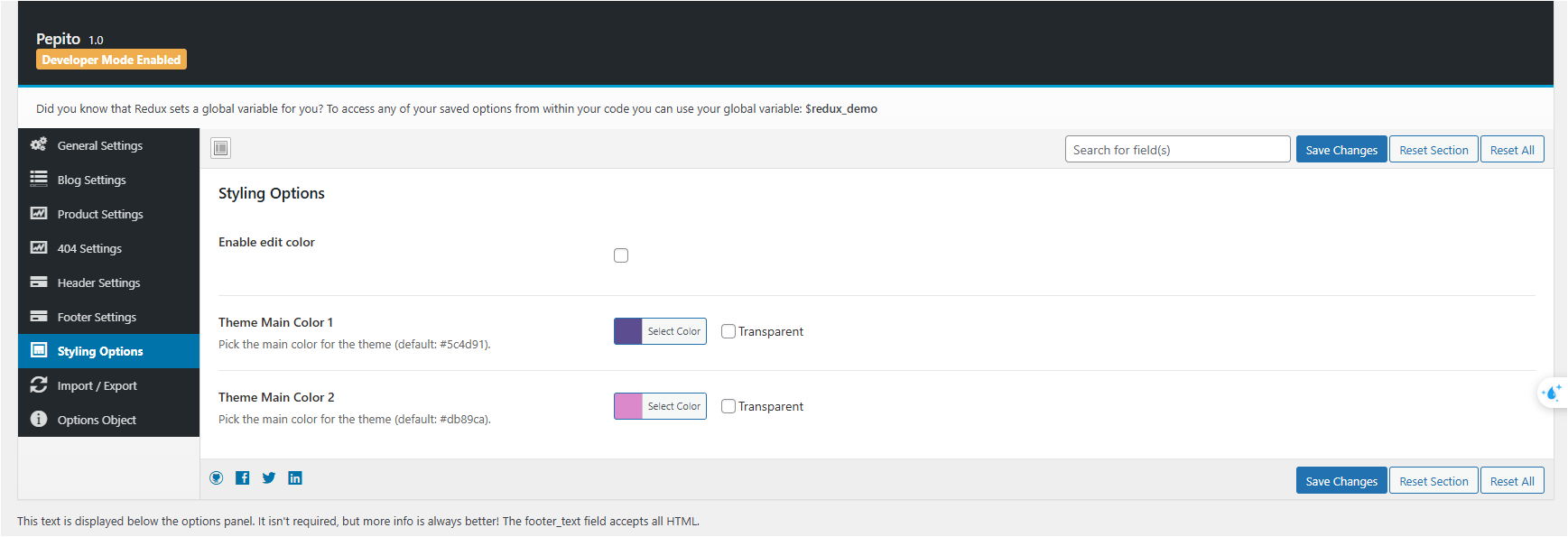Enable the edit color checkbox

[x=621, y=255]
